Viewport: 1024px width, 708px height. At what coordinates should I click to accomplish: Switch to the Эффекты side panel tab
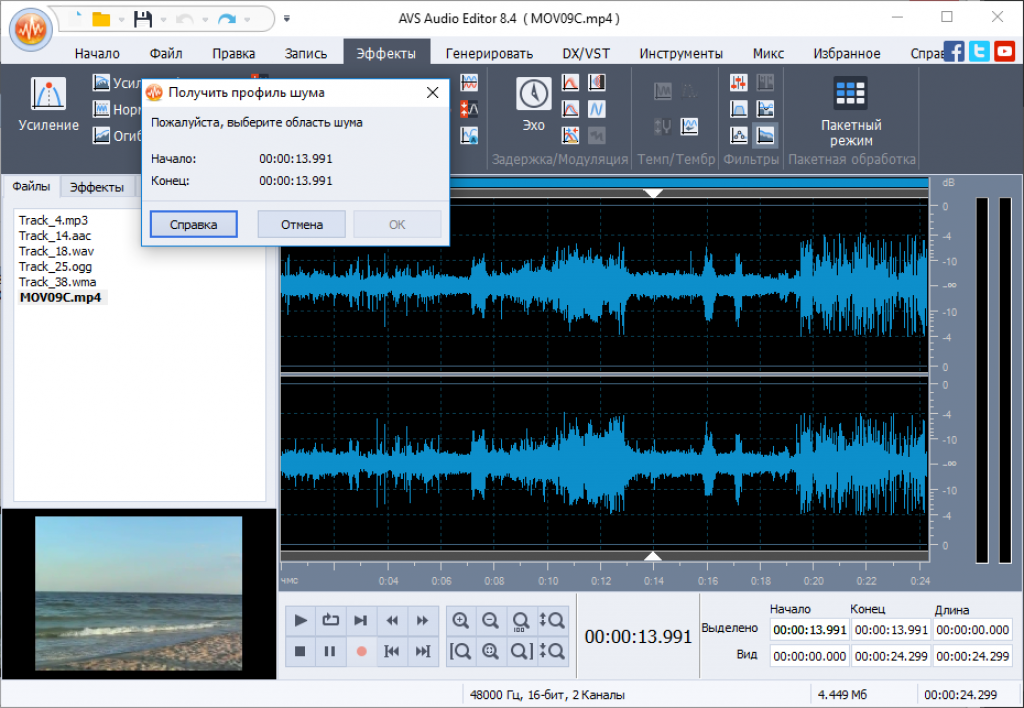pyautogui.click(x=97, y=186)
